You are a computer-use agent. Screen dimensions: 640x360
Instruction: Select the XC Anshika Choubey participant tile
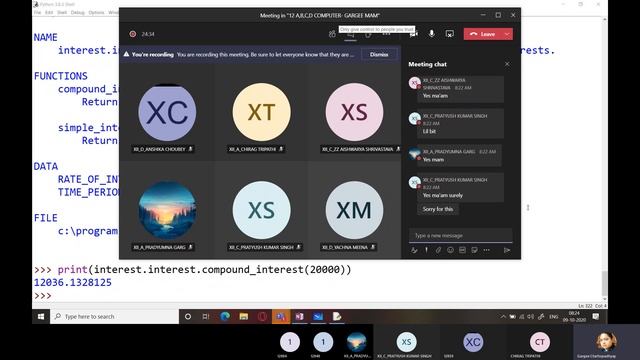click(167, 113)
